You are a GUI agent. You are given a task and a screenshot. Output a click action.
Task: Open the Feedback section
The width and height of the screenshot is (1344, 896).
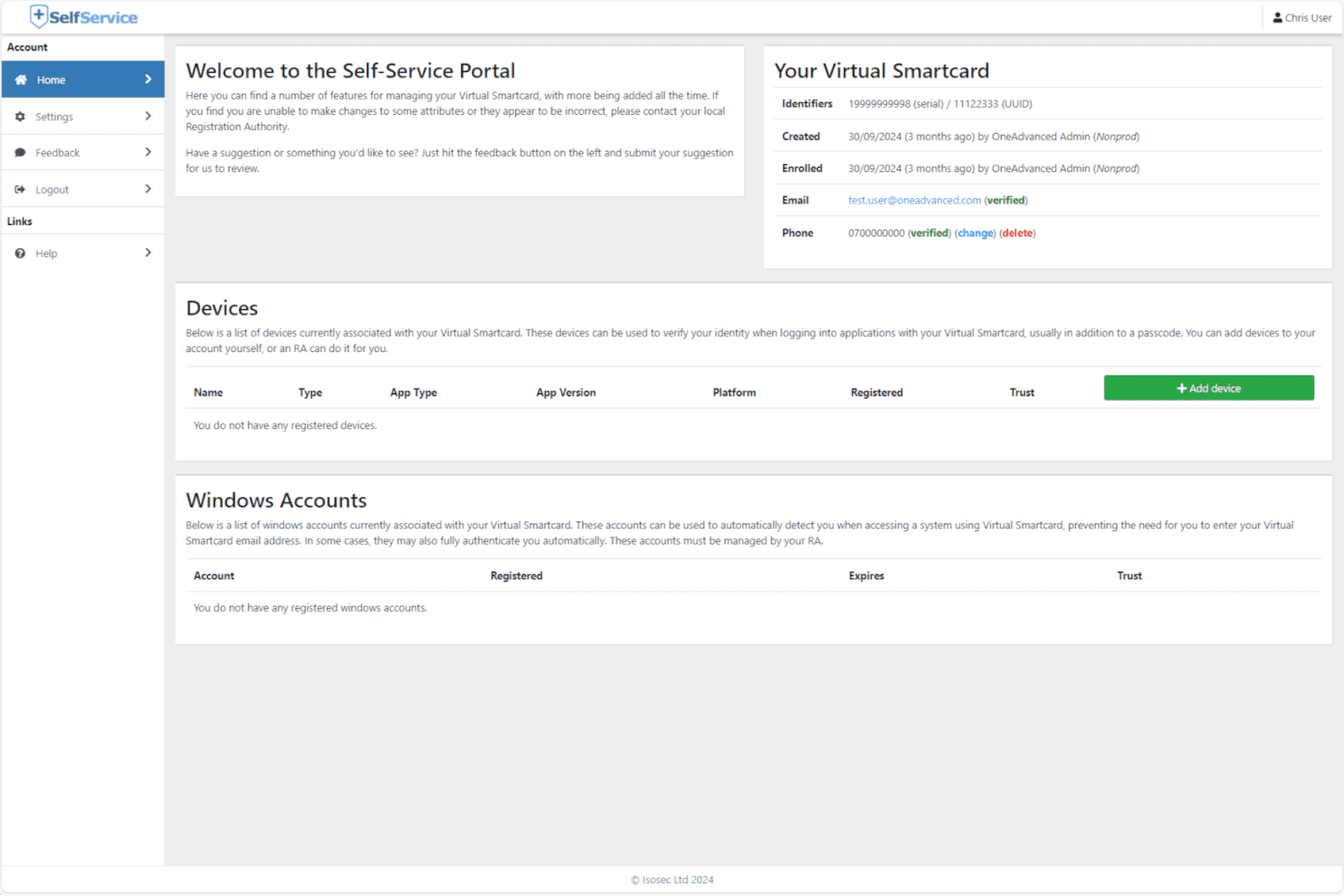coord(57,152)
